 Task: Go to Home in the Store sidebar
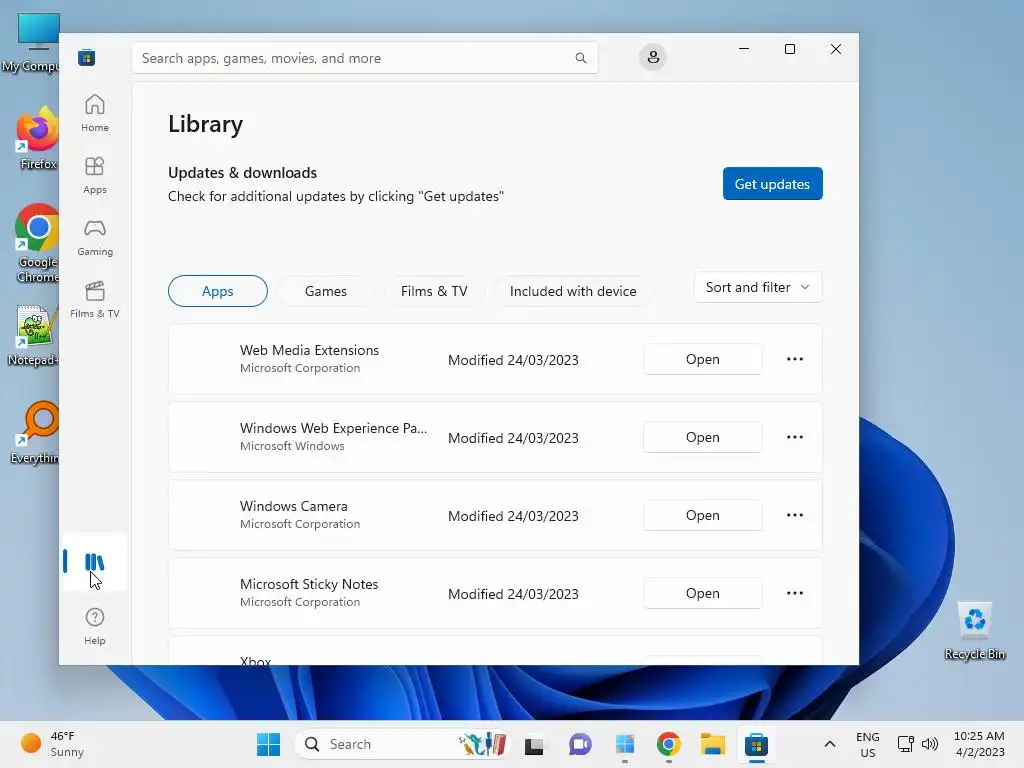95,114
